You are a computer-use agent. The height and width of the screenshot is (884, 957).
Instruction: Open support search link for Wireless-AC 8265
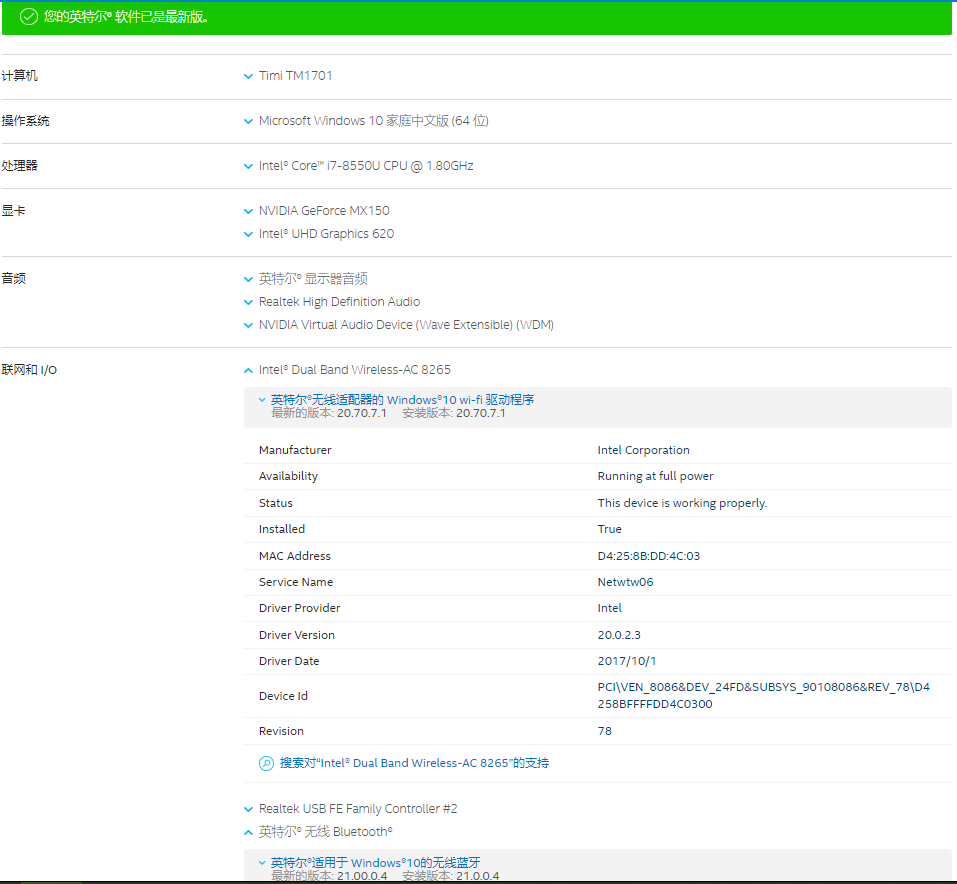[x=414, y=763]
